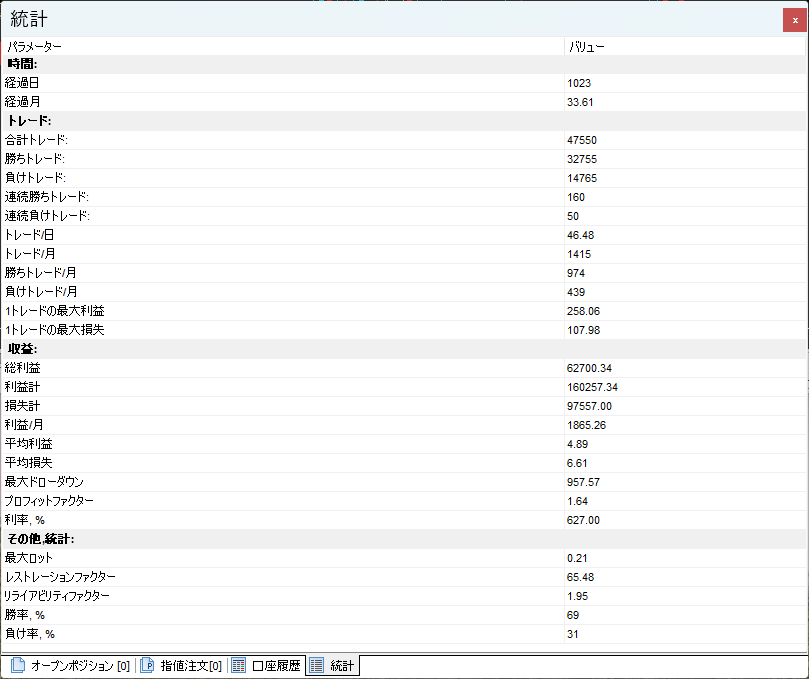Viewport: 809px width, 679px height.
Task: Click the value 65.48
Action: point(580,577)
